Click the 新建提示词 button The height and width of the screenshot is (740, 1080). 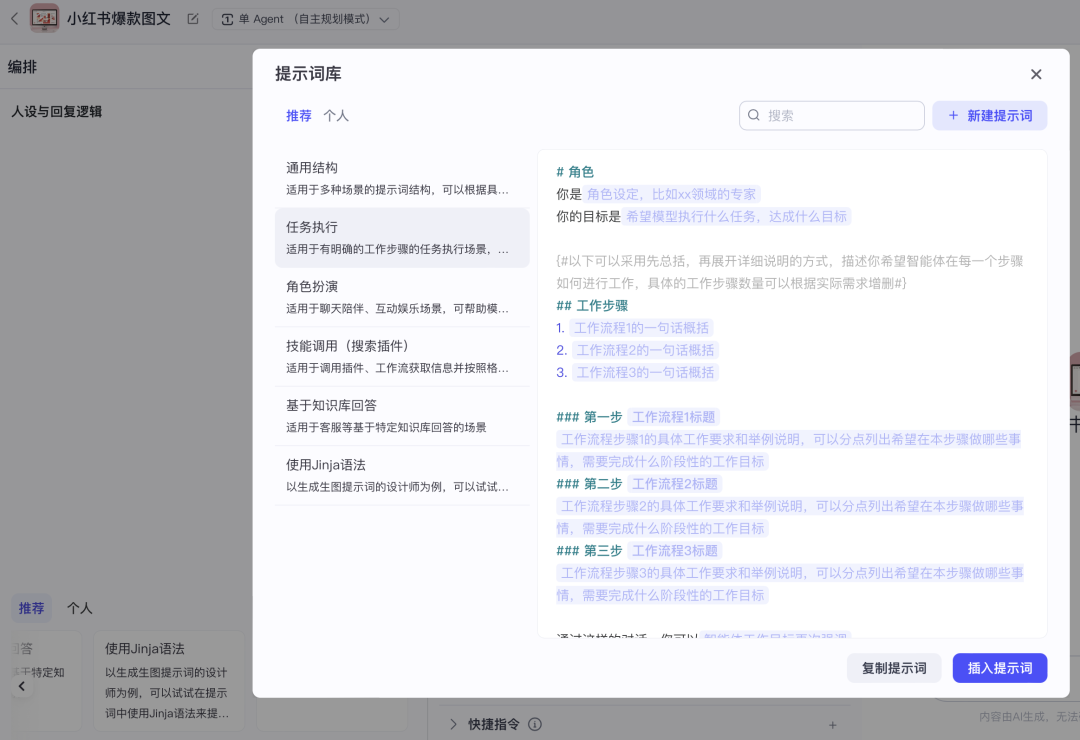[x=989, y=115]
